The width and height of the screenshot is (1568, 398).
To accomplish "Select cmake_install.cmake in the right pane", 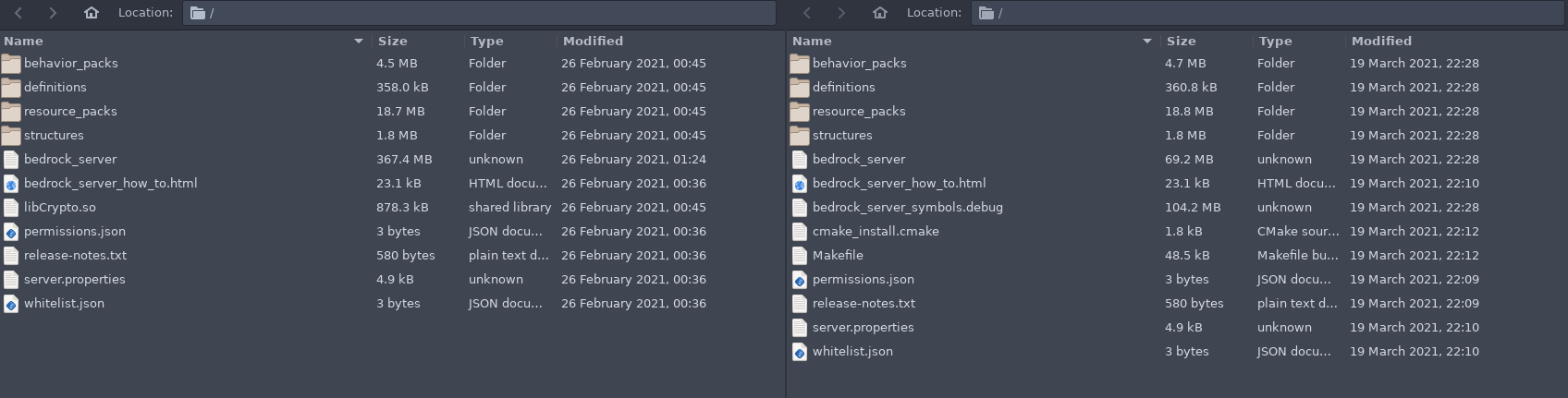I will point(876,232).
